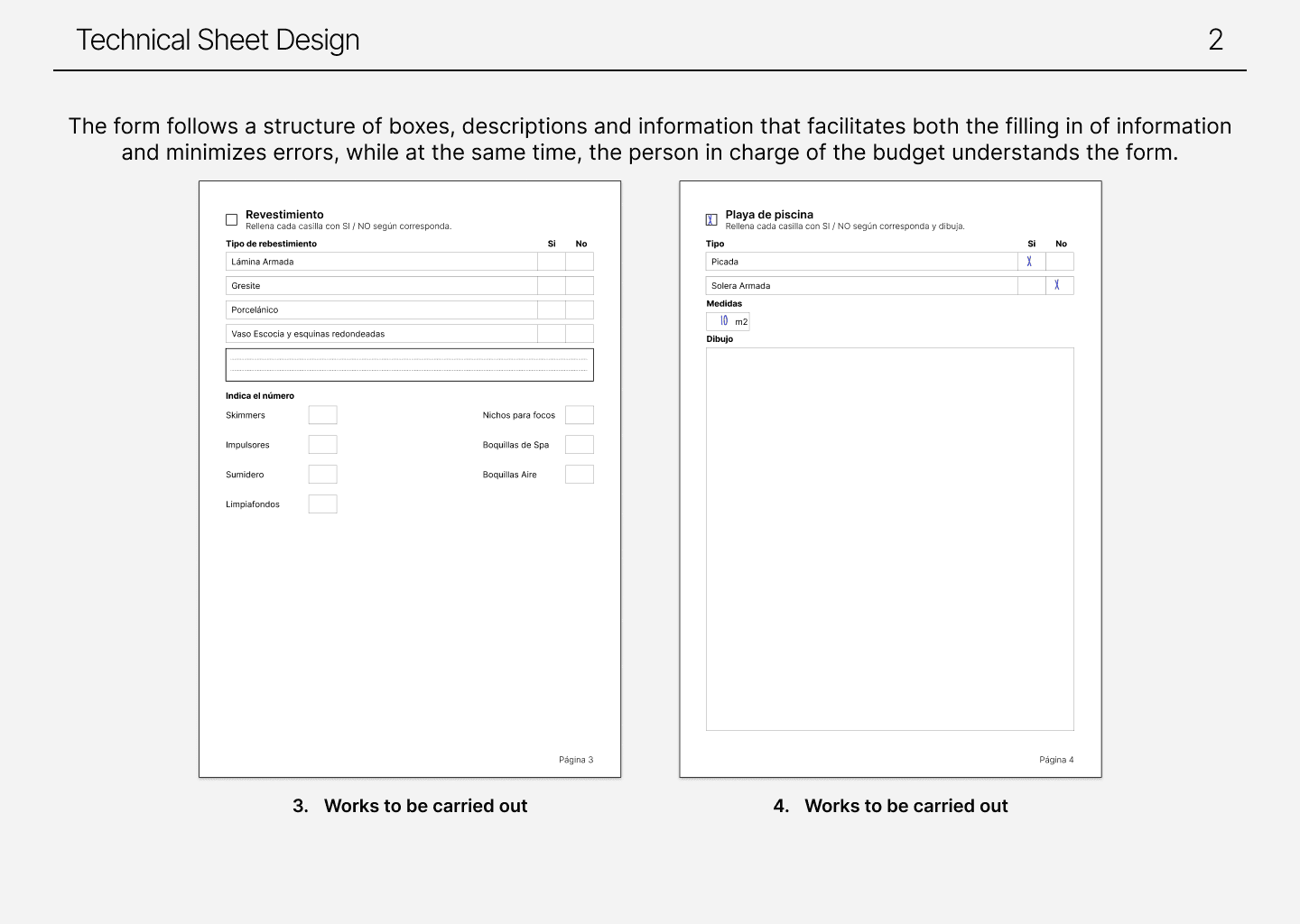This screenshot has width=1300, height=924.
Task: Click the Nichos para focos number field
Action: pyautogui.click(x=580, y=414)
